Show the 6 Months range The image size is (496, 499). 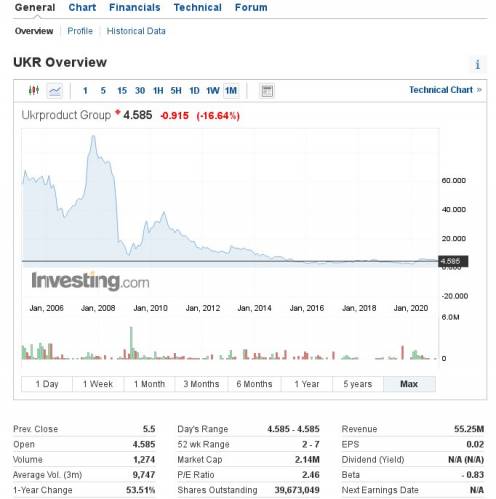[x=254, y=384]
